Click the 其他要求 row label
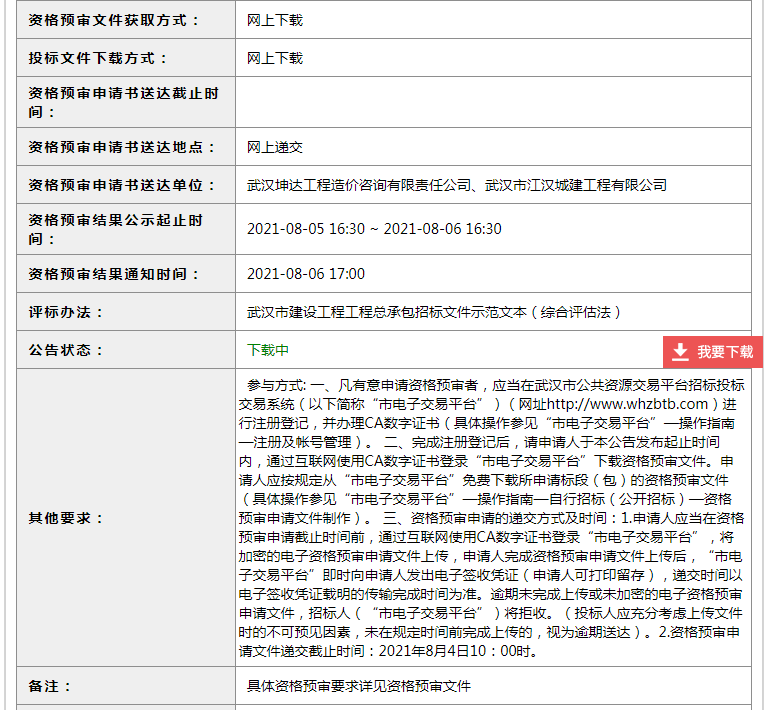Image resolution: width=770 pixels, height=710 pixels. click(66, 518)
